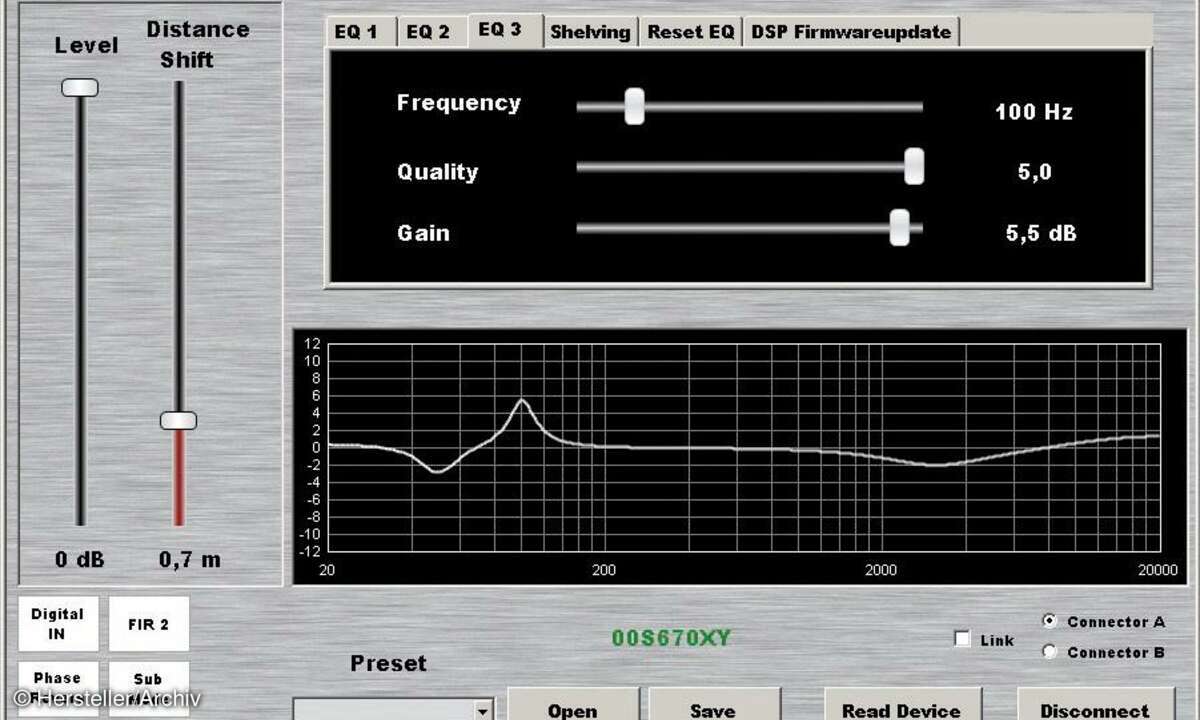This screenshot has height=720, width=1200.
Task: Switch to the EQ 2 tab
Action: click(432, 32)
